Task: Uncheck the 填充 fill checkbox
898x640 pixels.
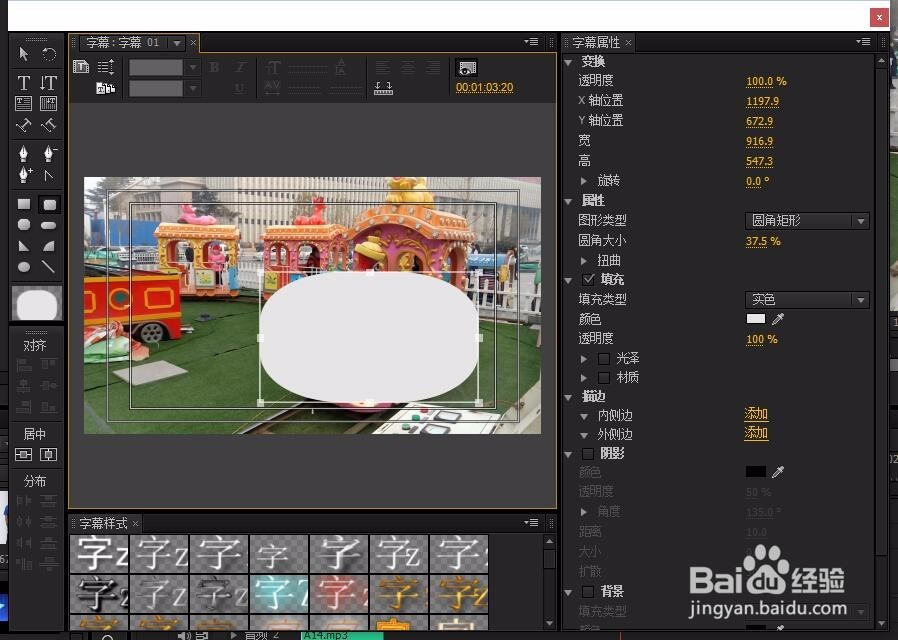Action: pyautogui.click(x=588, y=279)
